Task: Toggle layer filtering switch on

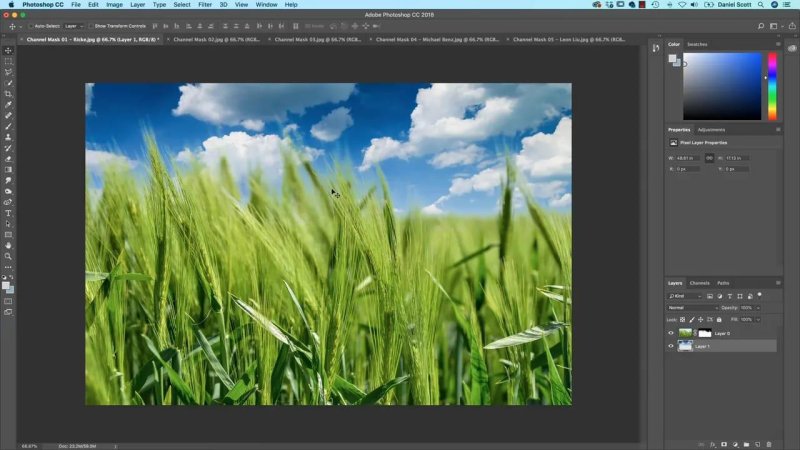Action: 760,295
